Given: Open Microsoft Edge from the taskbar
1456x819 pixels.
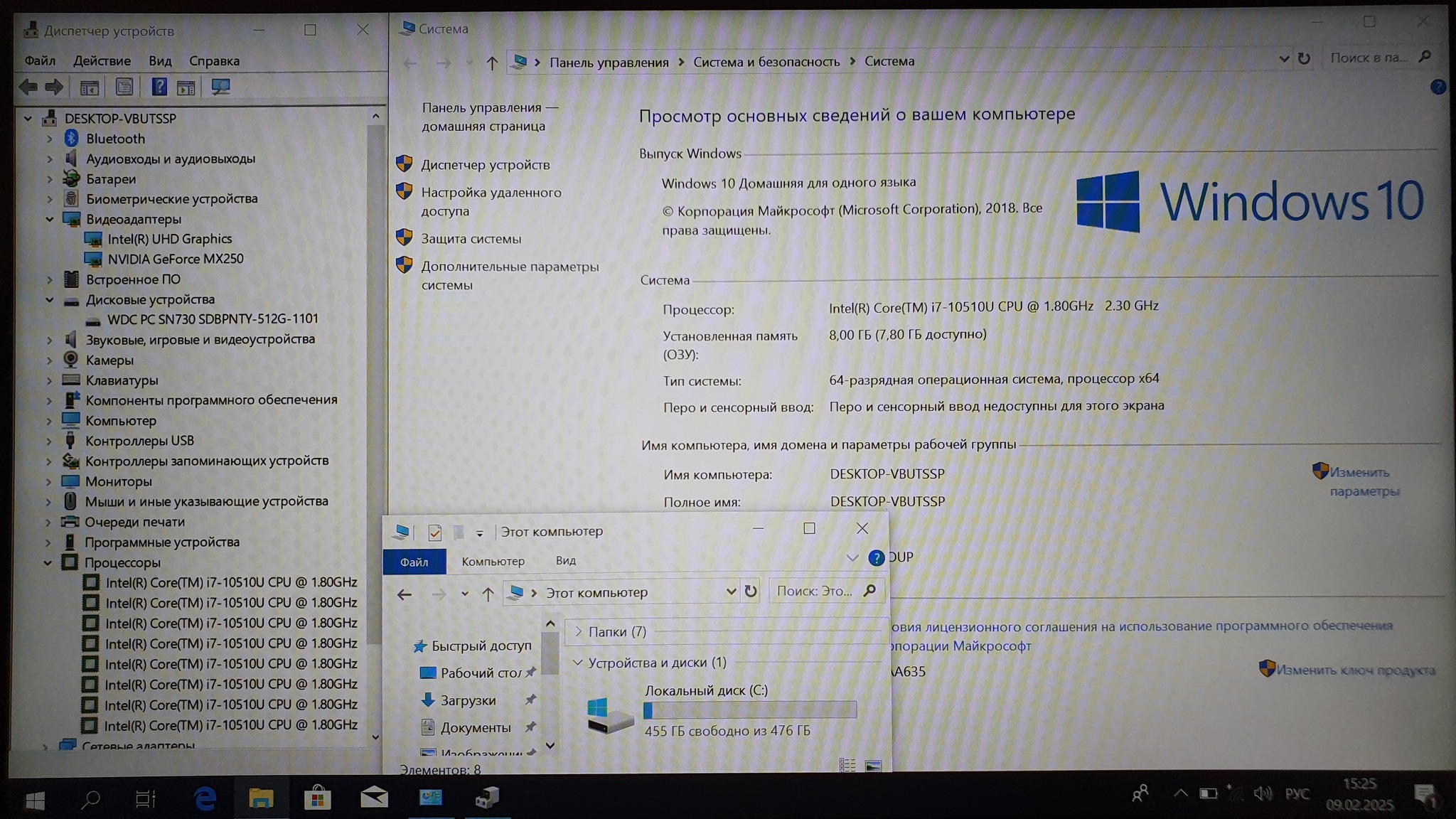Looking at the screenshot, I should 205,799.
